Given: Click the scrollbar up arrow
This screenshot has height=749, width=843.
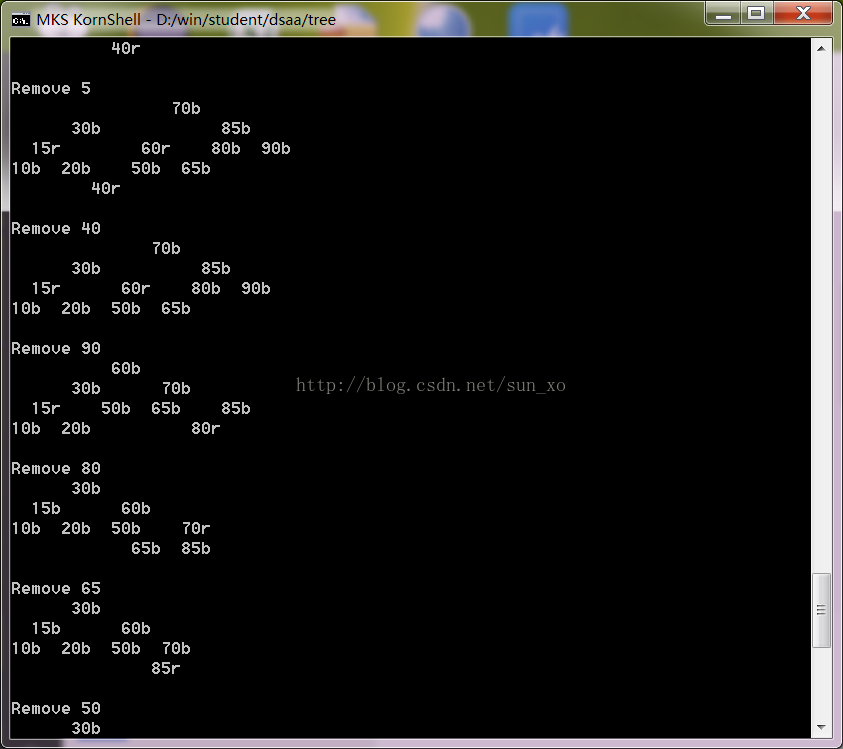Looking at the screenshot, I should click(x=821, y=48).
